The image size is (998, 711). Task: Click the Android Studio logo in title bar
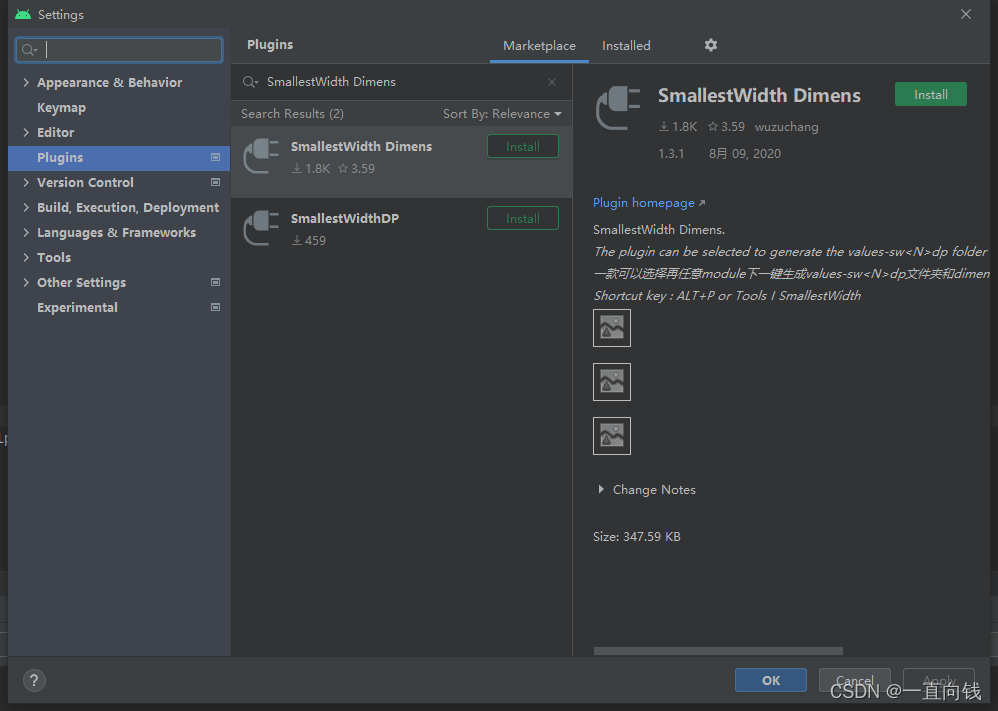pyautogui.click(x=22, y=14)
